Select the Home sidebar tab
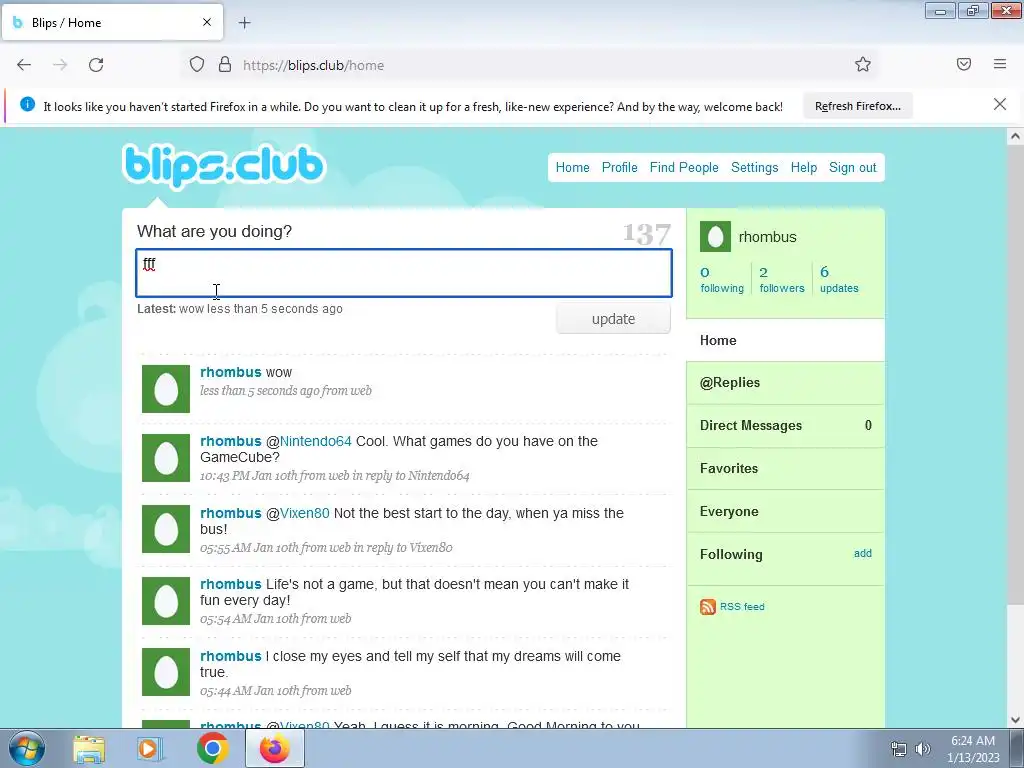 coord(786,340)
